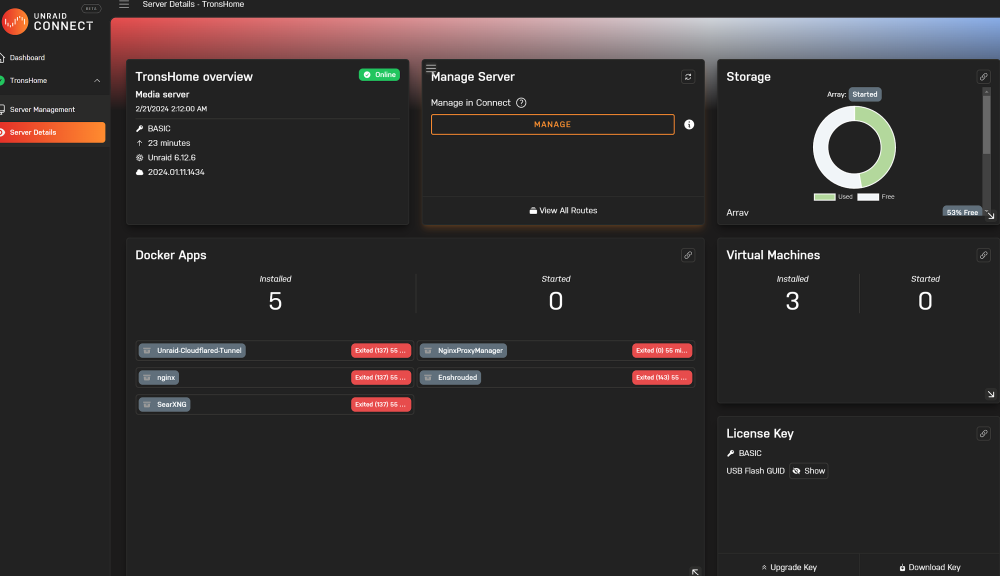Click the Docker Installed count 5
Screen dimensions: 1000x576
click(275, 301)
